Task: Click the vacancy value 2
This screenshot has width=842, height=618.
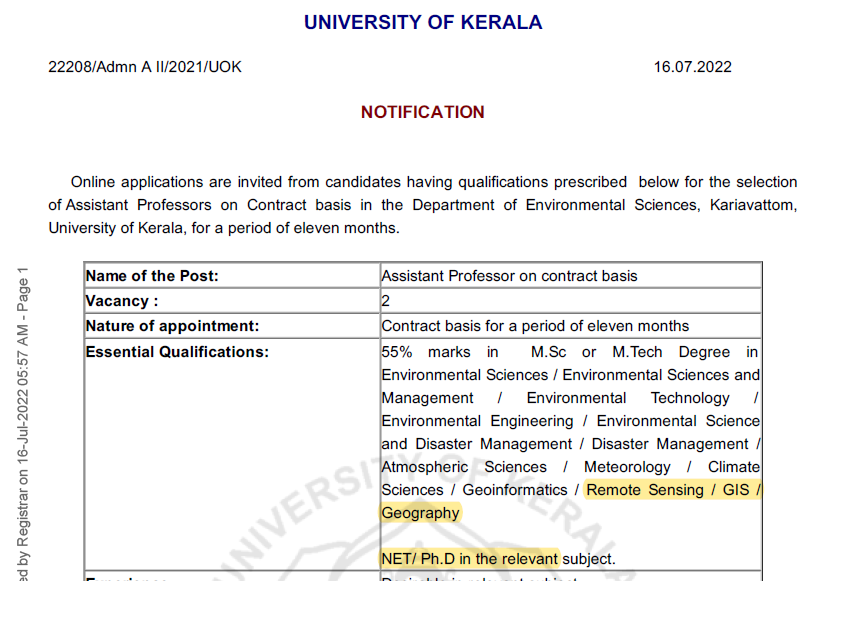Action: pyautogui.click(x=386, y=301)
